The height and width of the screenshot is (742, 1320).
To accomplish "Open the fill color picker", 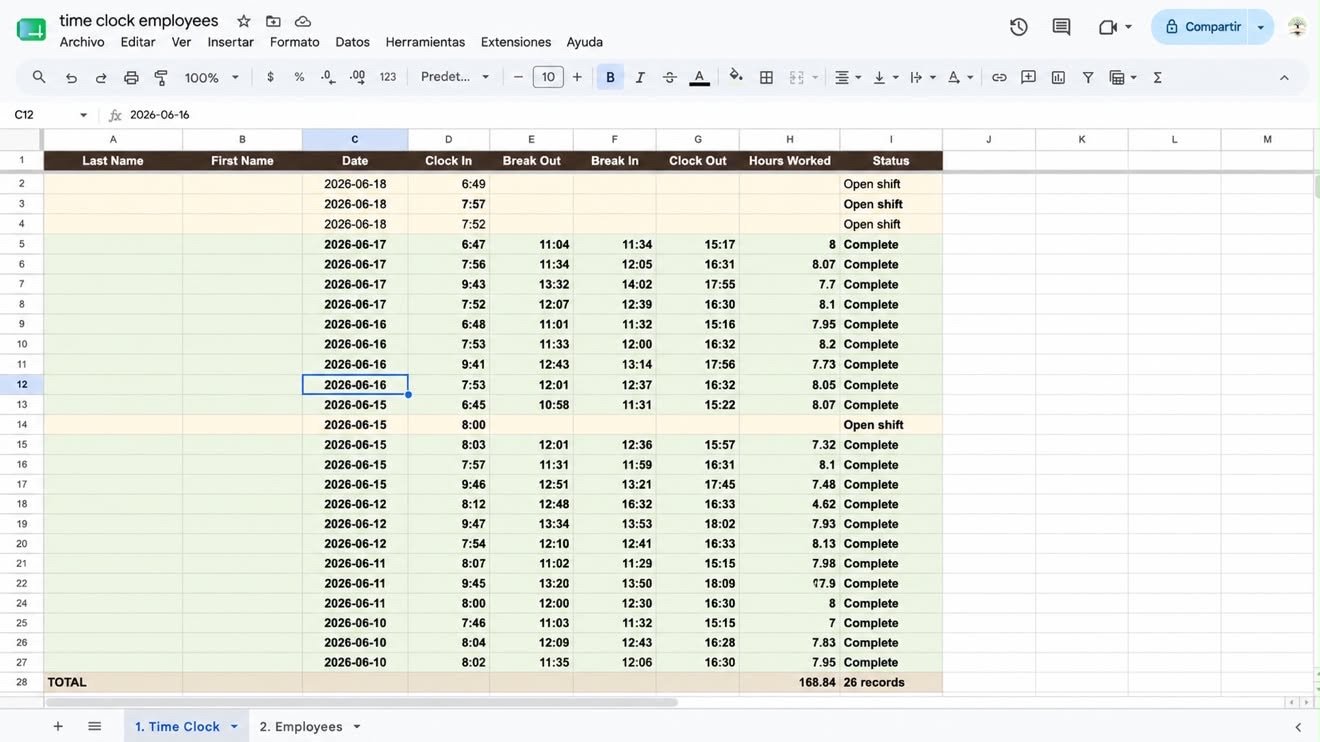I will tap(736, 76).
